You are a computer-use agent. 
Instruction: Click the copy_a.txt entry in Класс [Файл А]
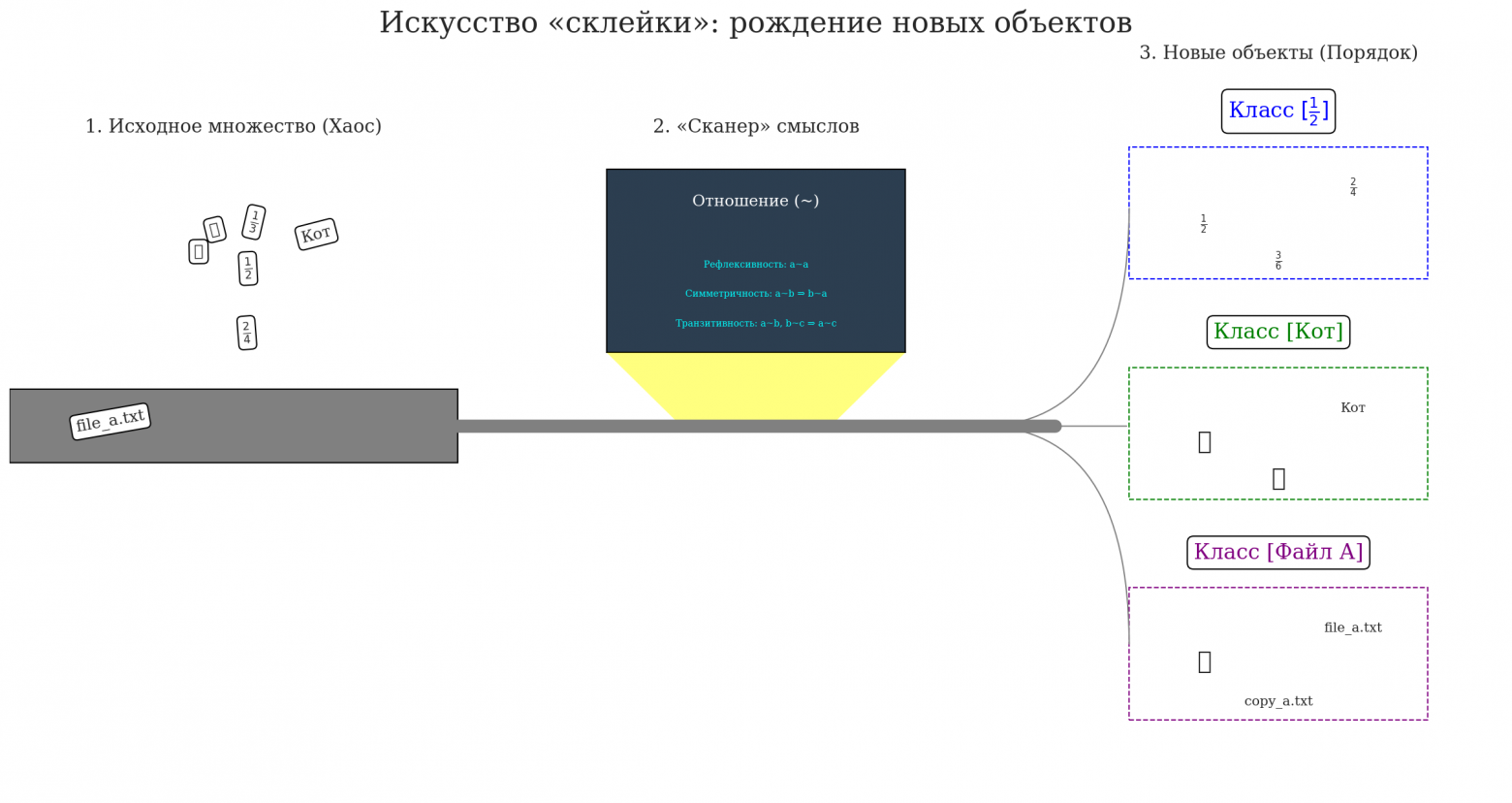pos(1279,700)
